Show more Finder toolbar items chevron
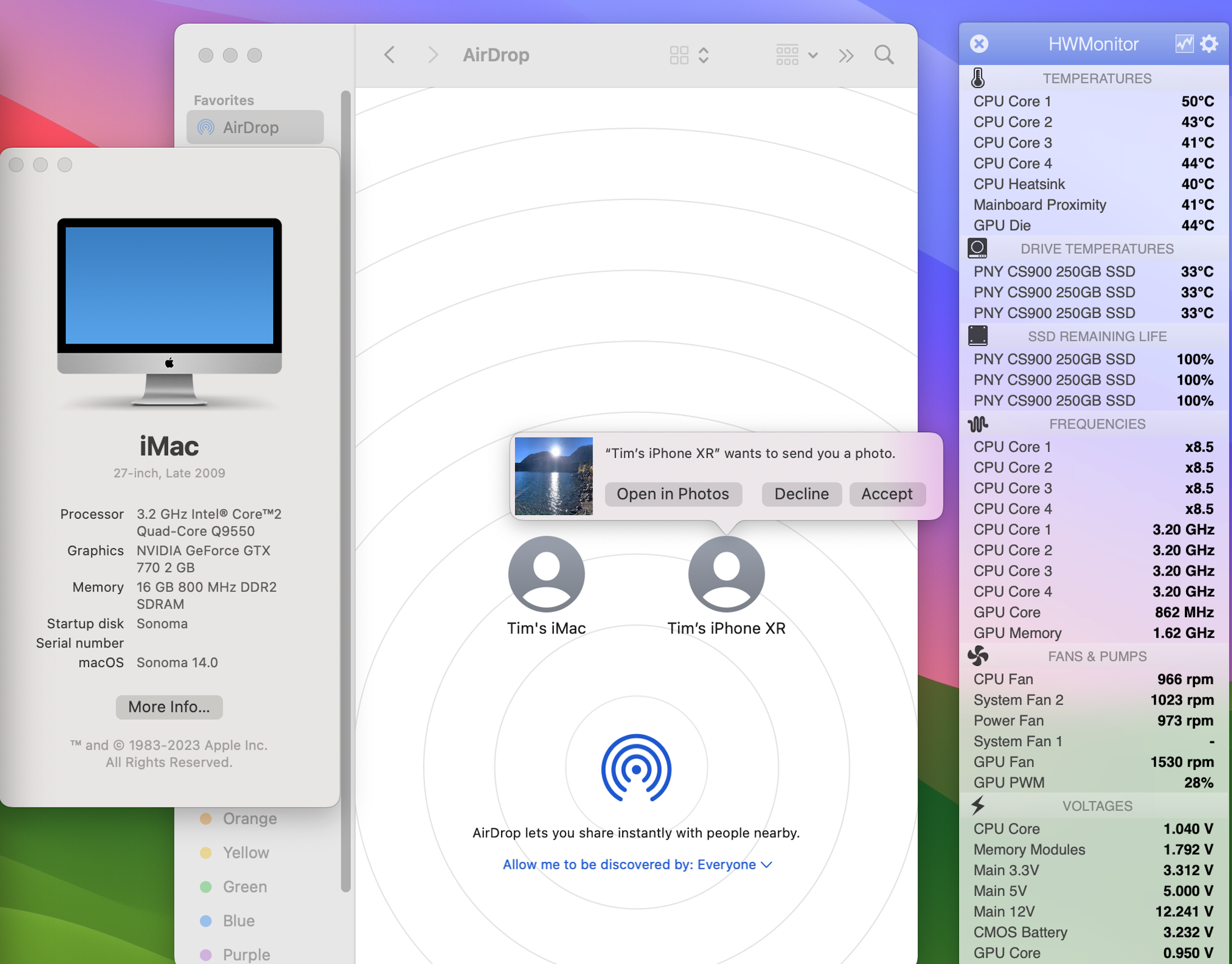The width and height of the screenshot is (1232, 964). 845,55
